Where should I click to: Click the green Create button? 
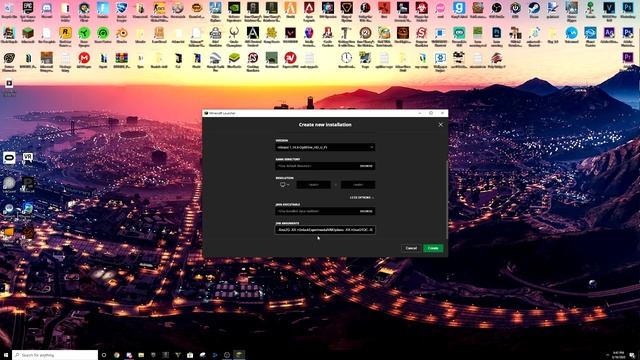tap(433, 248)
